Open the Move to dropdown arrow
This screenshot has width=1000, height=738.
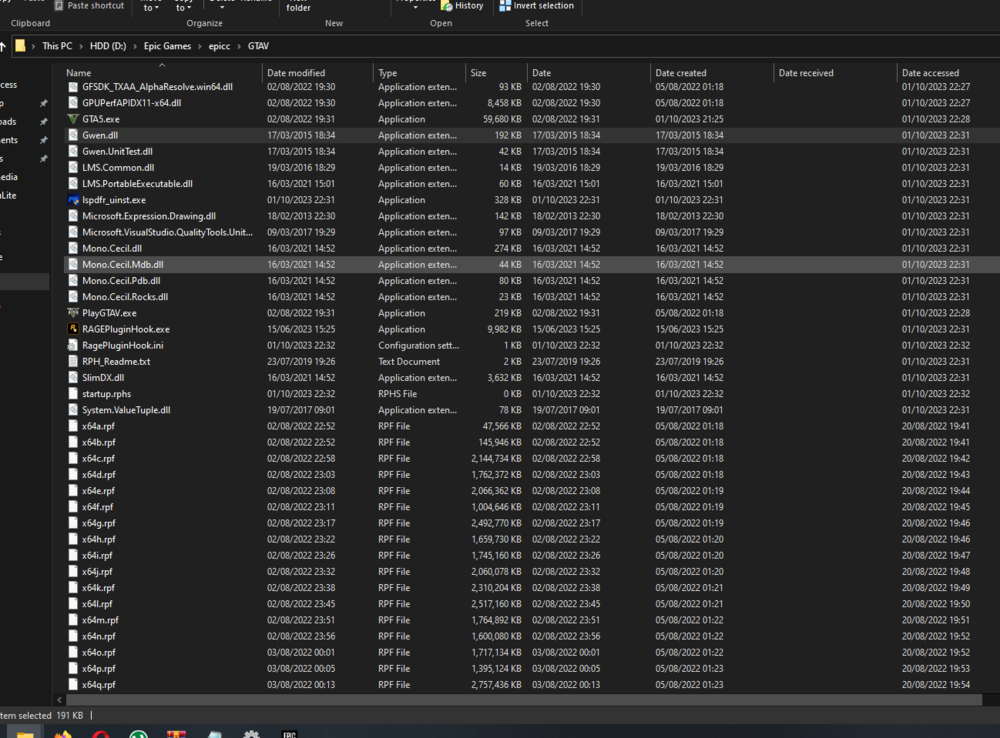pos(158,8)
